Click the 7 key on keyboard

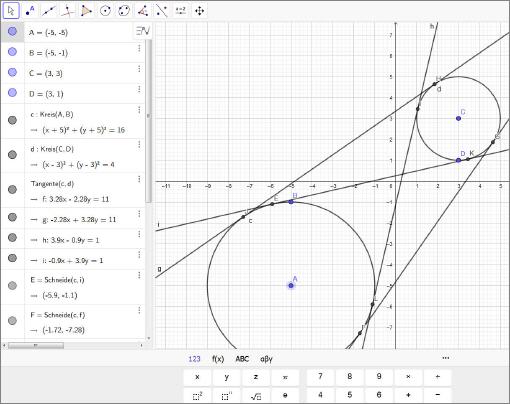[x=320, y=377]
